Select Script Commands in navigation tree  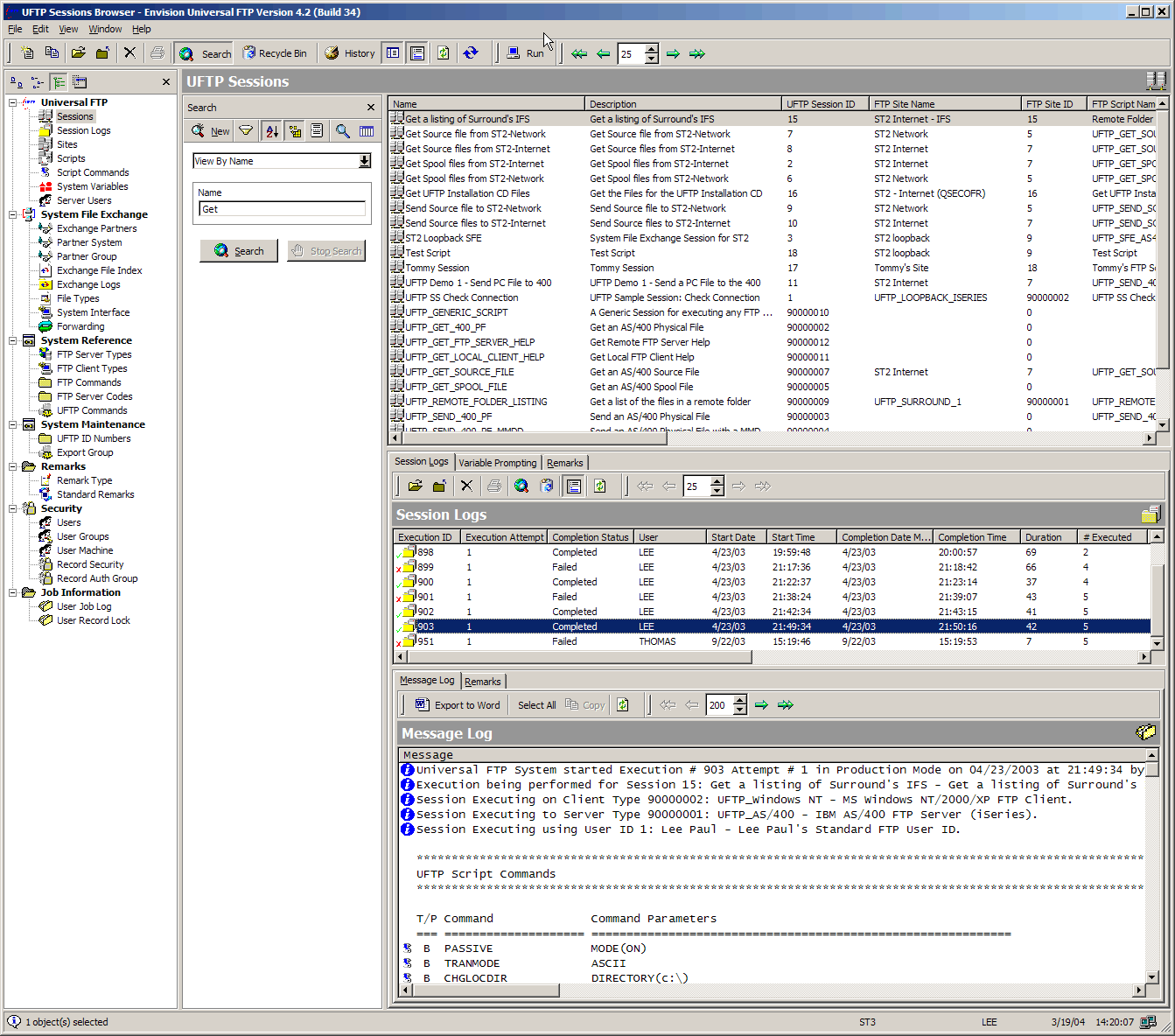tap(93, 172)
